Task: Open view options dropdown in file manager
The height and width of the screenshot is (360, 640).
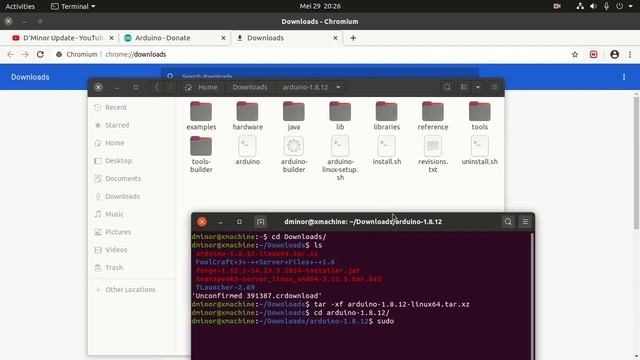Action: [478, 87]
